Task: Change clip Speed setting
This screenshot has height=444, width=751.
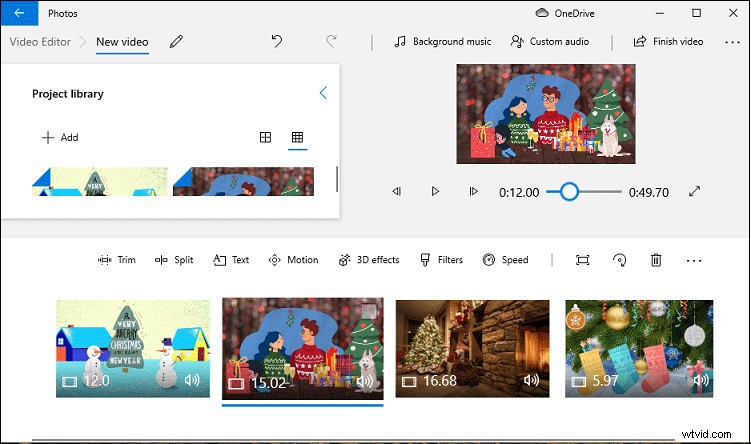Action: pyautogui.click(x=505, y=260)
